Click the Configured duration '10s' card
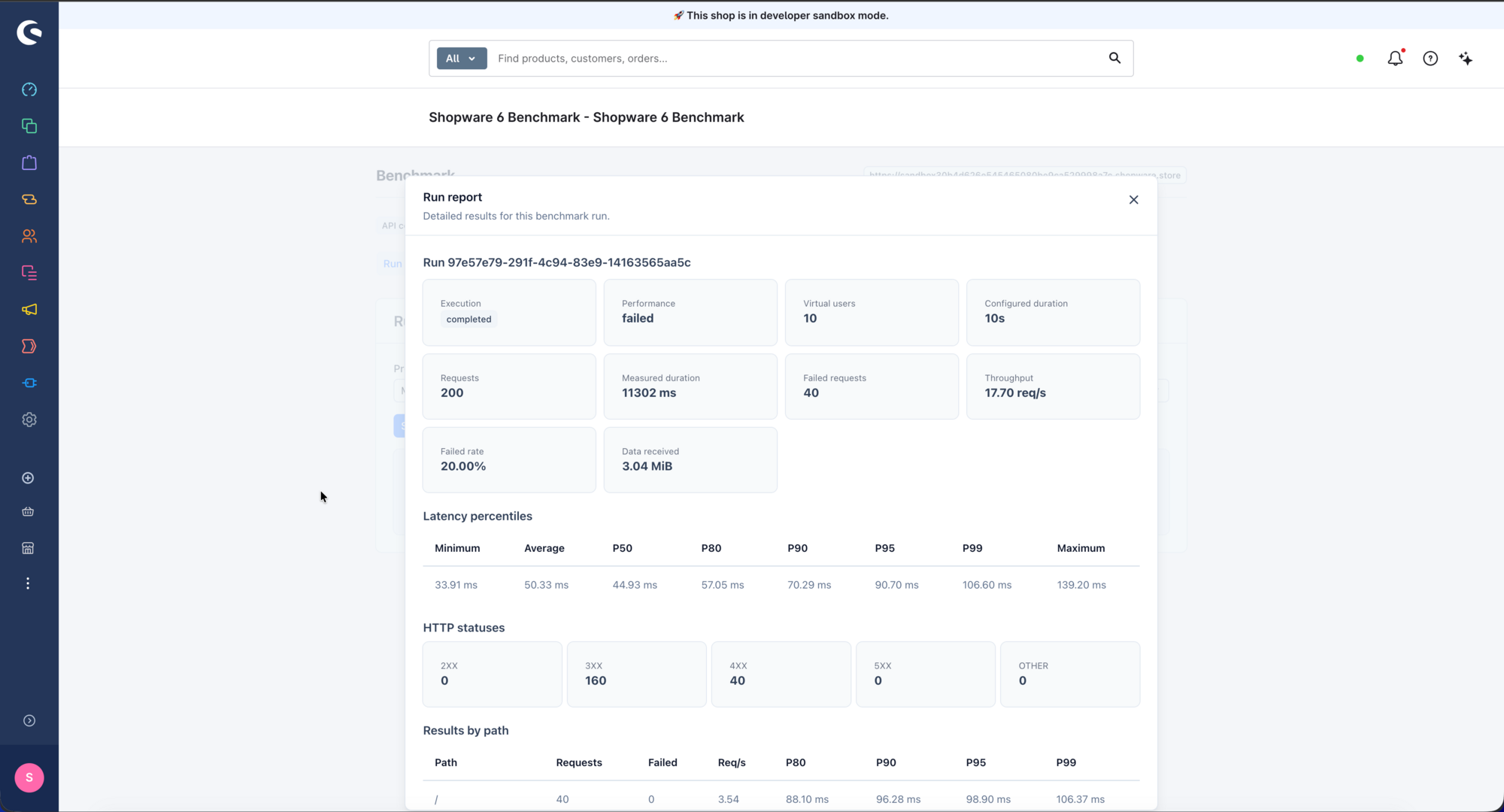Screen dimensions: 1504x812 (x=1053, y=312)
